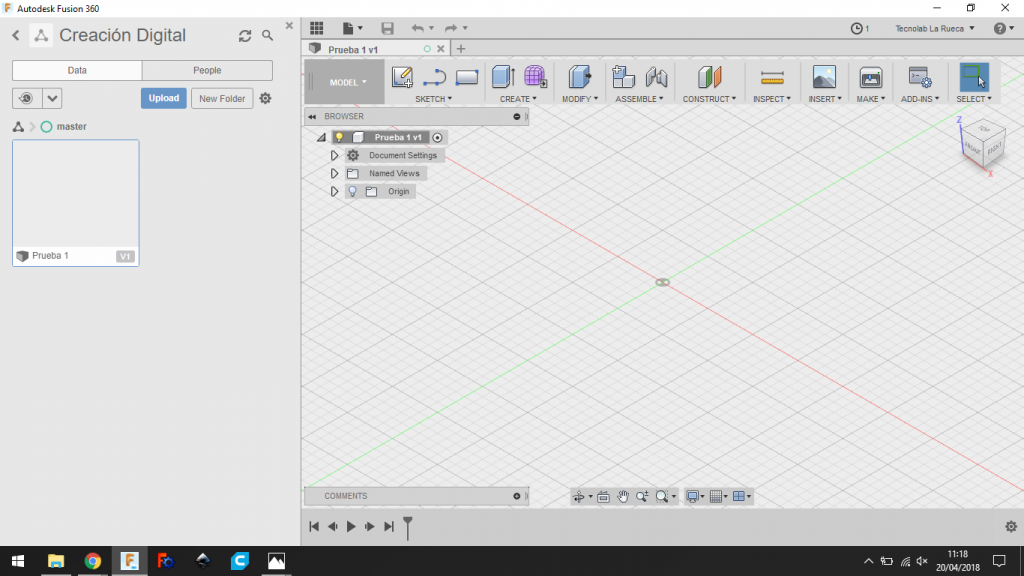Viewport: 1024px width, 576px height.
Task: Click the Upload button
Action: [163, 98]
